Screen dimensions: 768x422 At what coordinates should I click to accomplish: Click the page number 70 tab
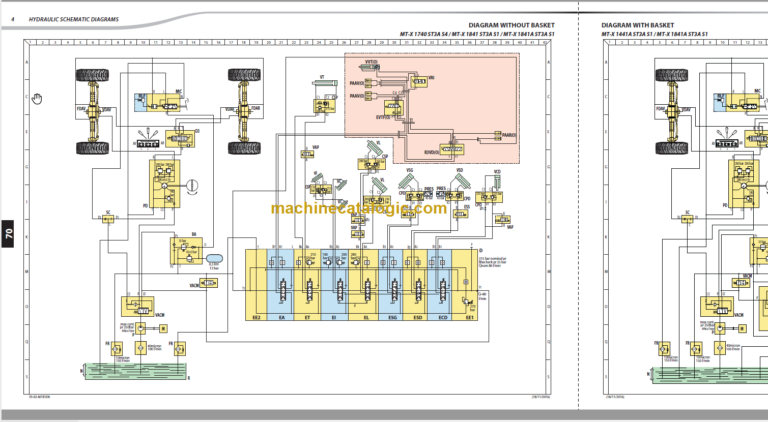pos(9,236)
